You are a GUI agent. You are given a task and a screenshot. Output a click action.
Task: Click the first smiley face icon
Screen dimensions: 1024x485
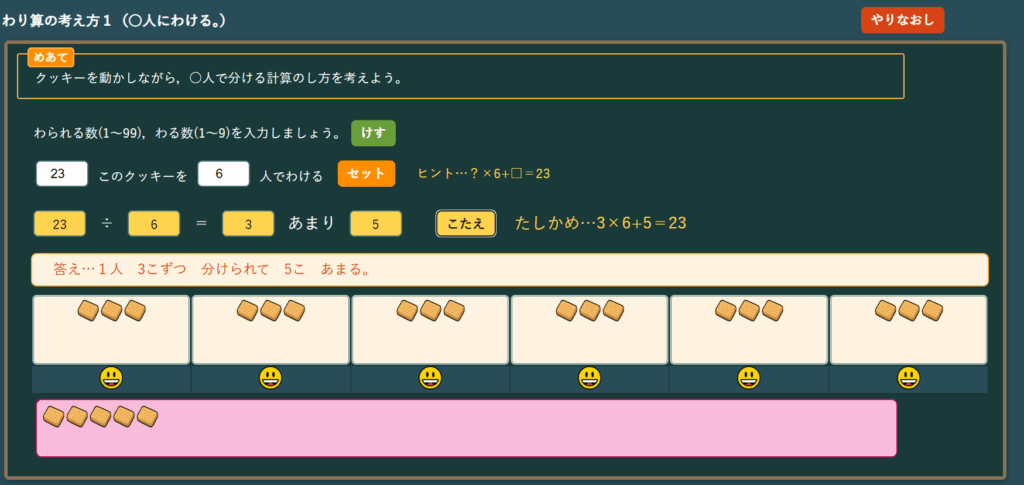click(111, 378)
